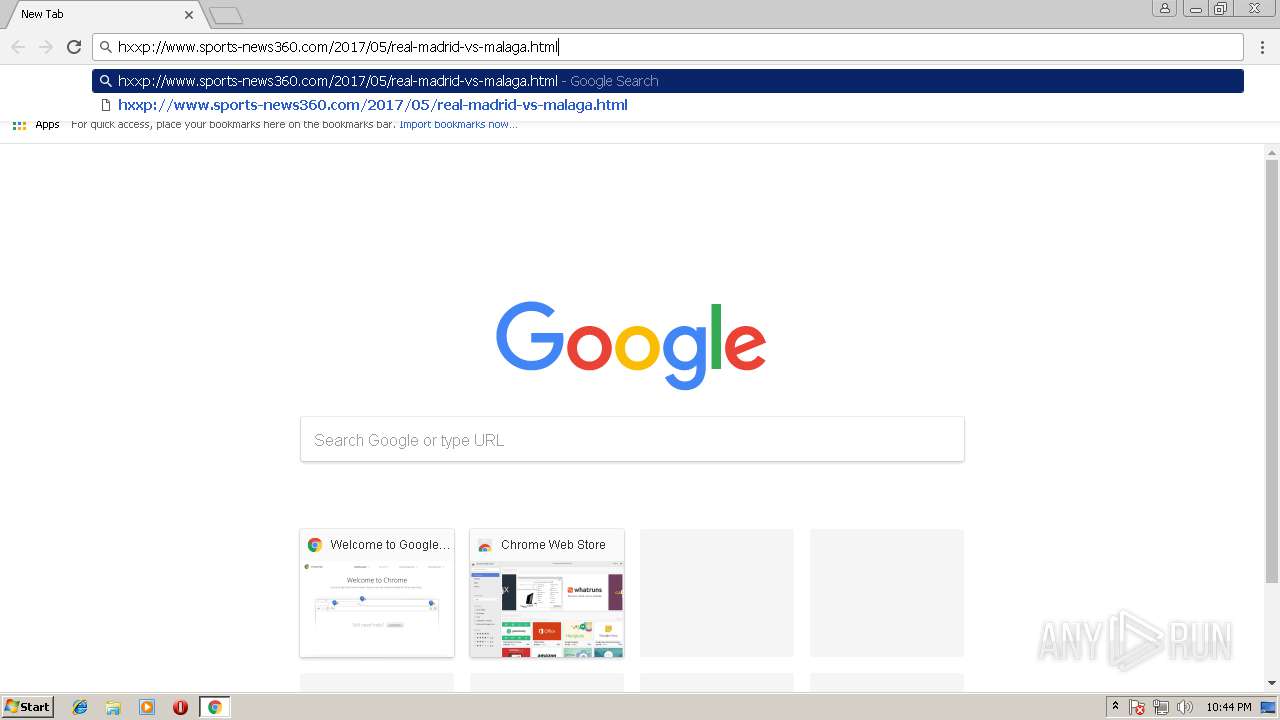
Task: Click the page scrollbar up arrow
Action: click(x=1272, y=153)
